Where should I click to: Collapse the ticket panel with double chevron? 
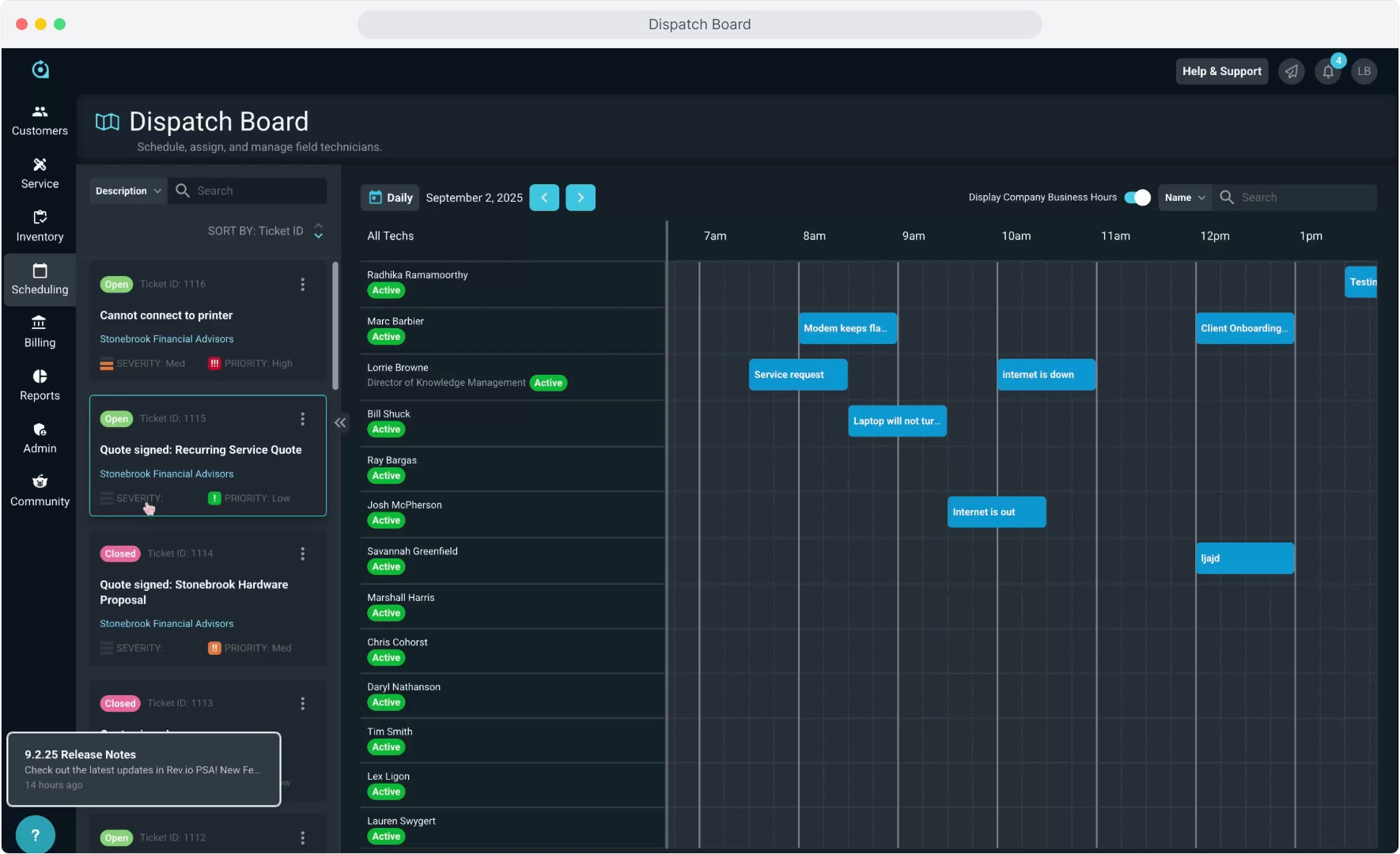point(340,423)
